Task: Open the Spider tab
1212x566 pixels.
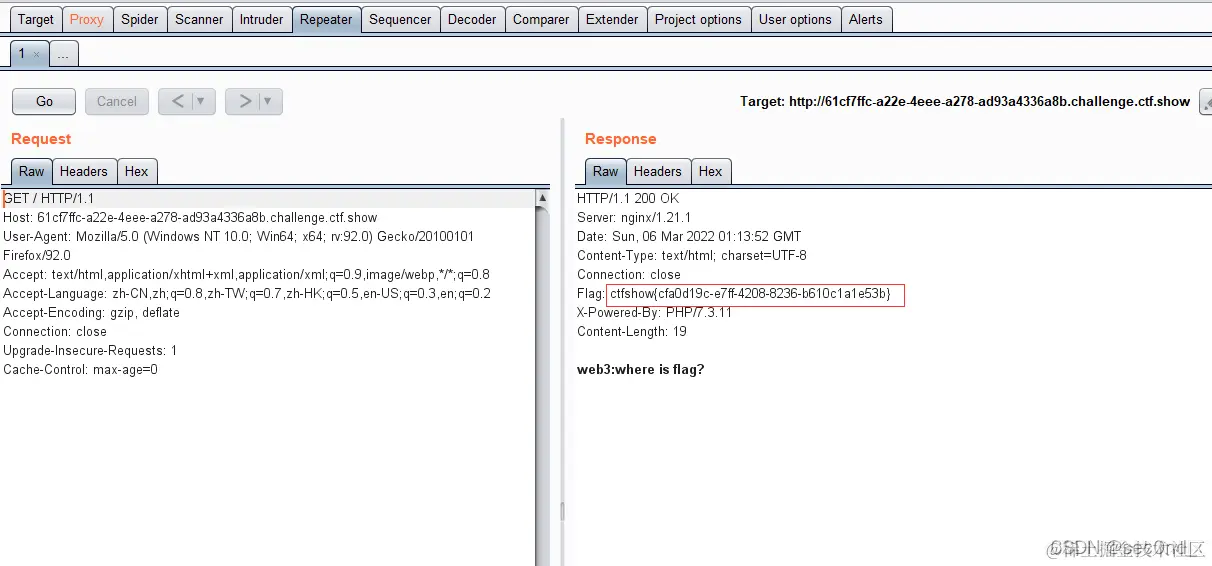Action: pos(140,19)
